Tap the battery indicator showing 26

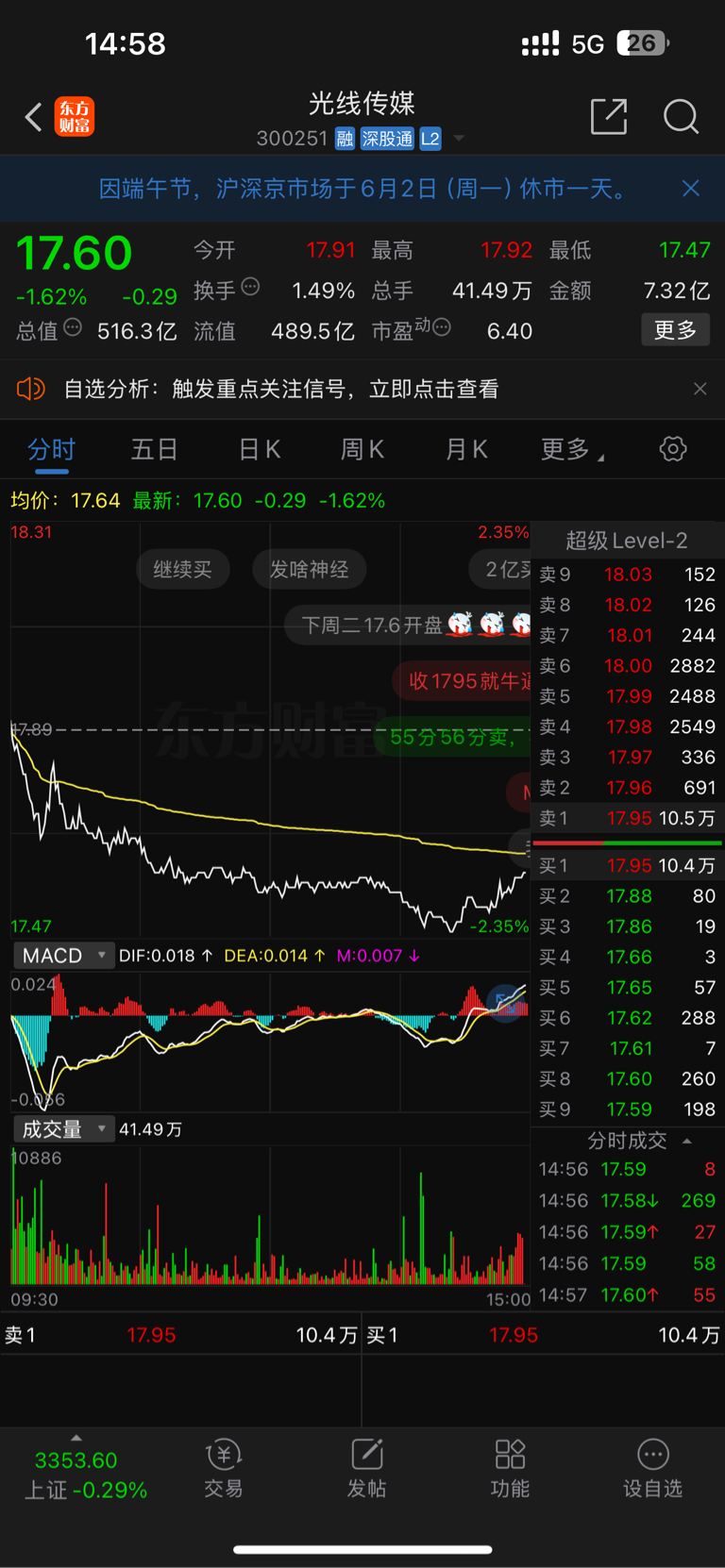(644, 43)
